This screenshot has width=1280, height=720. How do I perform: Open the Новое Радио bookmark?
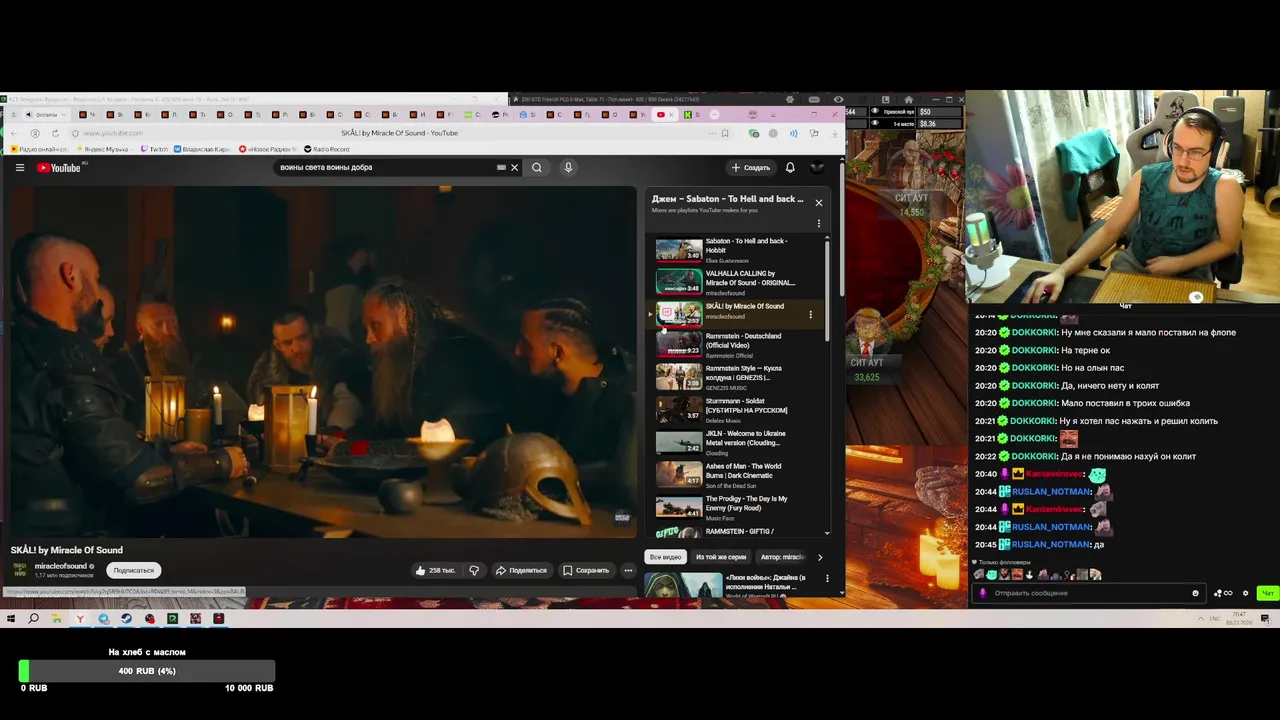[x=267, y=149]
